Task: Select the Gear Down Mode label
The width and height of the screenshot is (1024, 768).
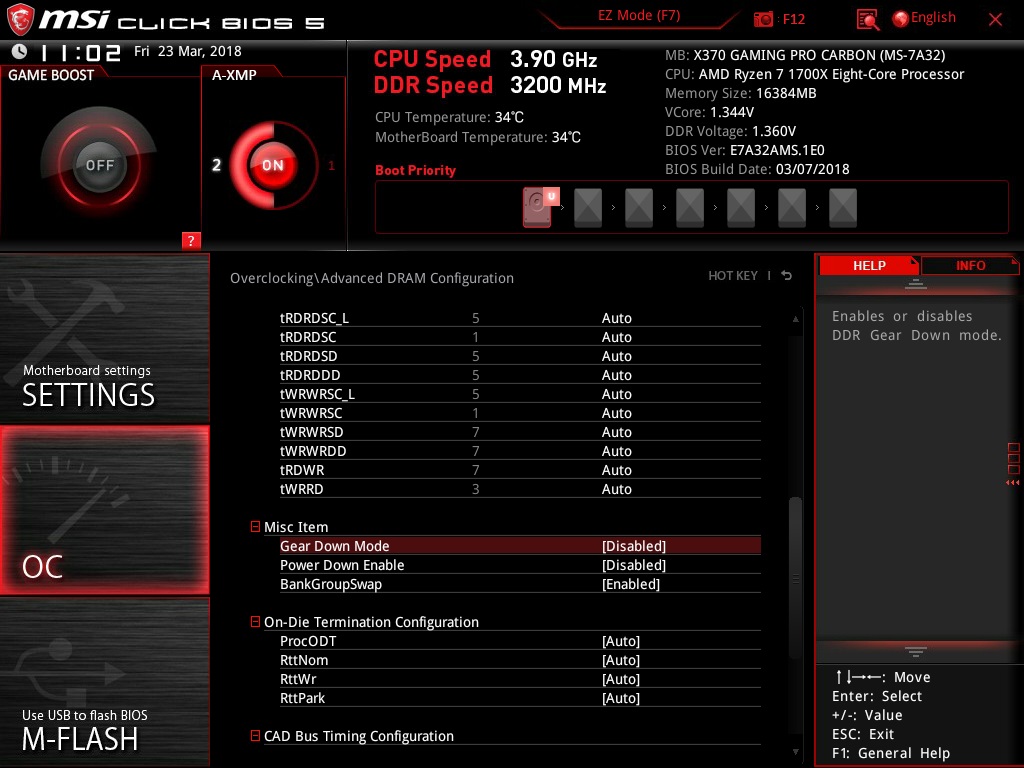Action: [334, 546]
